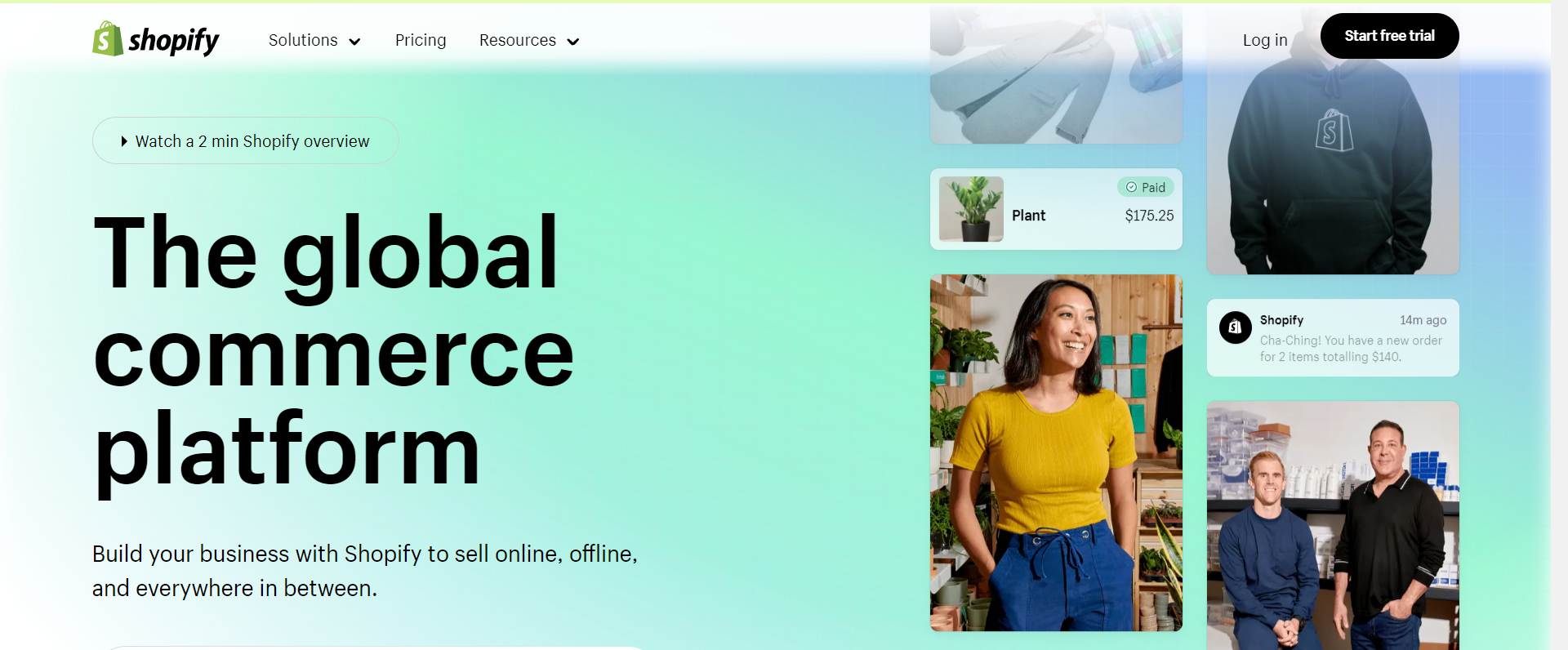The image size is (1568, 650).
Task: Click the Paid status badge
Action: [x=1146, y=187]
